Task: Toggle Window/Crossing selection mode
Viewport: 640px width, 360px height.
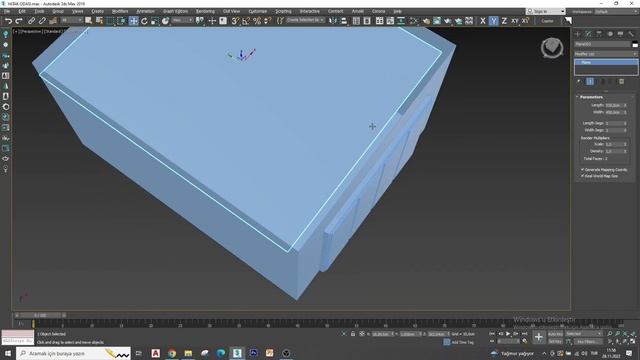Action: 122,21
